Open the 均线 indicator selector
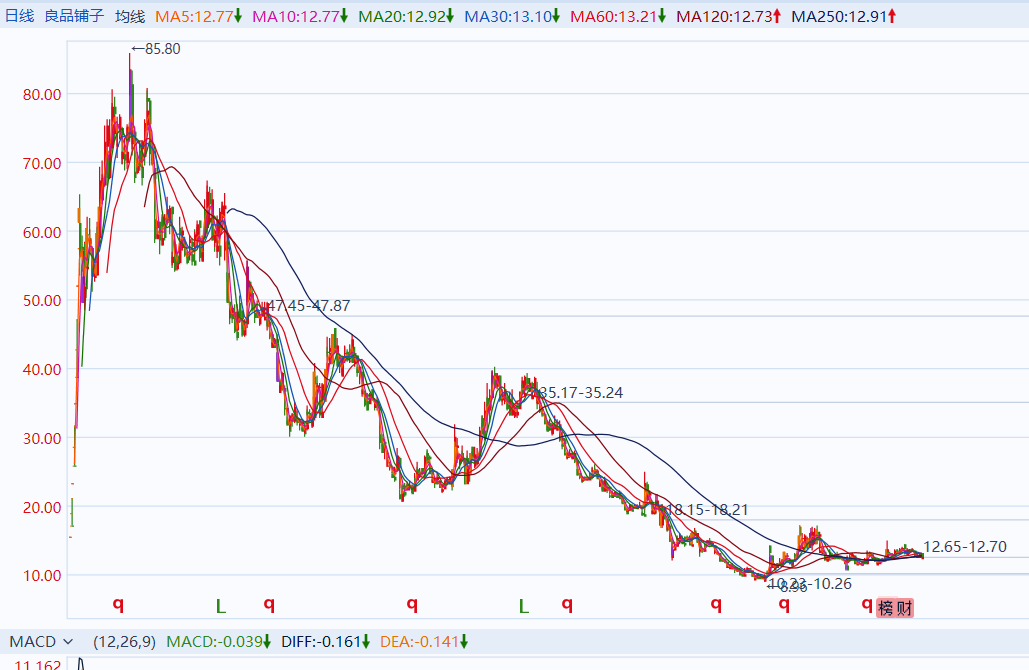 [129, 16]
